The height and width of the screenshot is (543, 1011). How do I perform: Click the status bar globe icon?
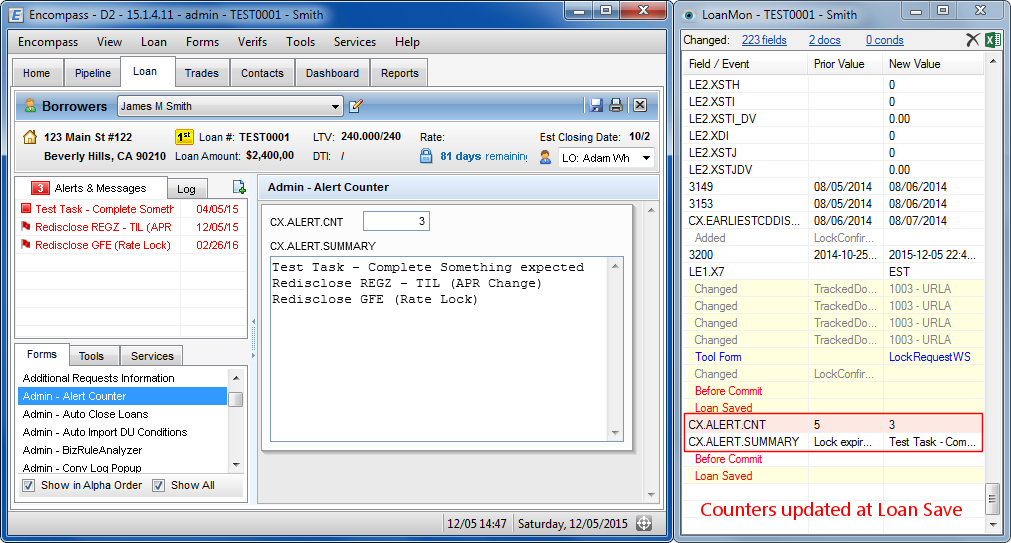(643, 523)
